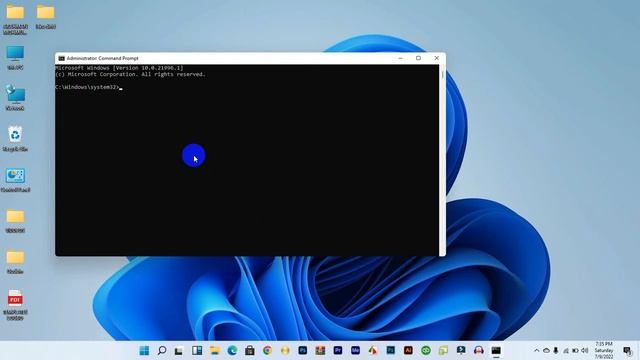Open the network status tray icon

pyautogui.click(x=566, y=350)
